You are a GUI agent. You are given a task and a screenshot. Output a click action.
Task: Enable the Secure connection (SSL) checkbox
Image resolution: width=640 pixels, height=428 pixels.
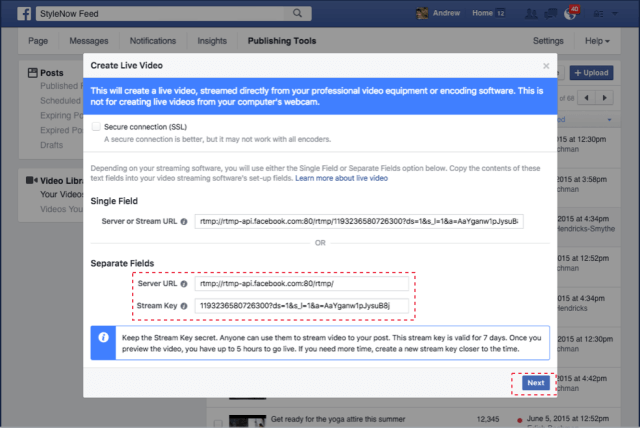(96, 127)
